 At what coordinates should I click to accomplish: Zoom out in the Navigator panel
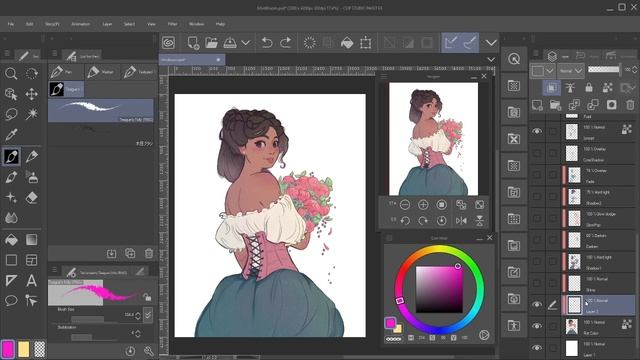[x=405, y=204]
